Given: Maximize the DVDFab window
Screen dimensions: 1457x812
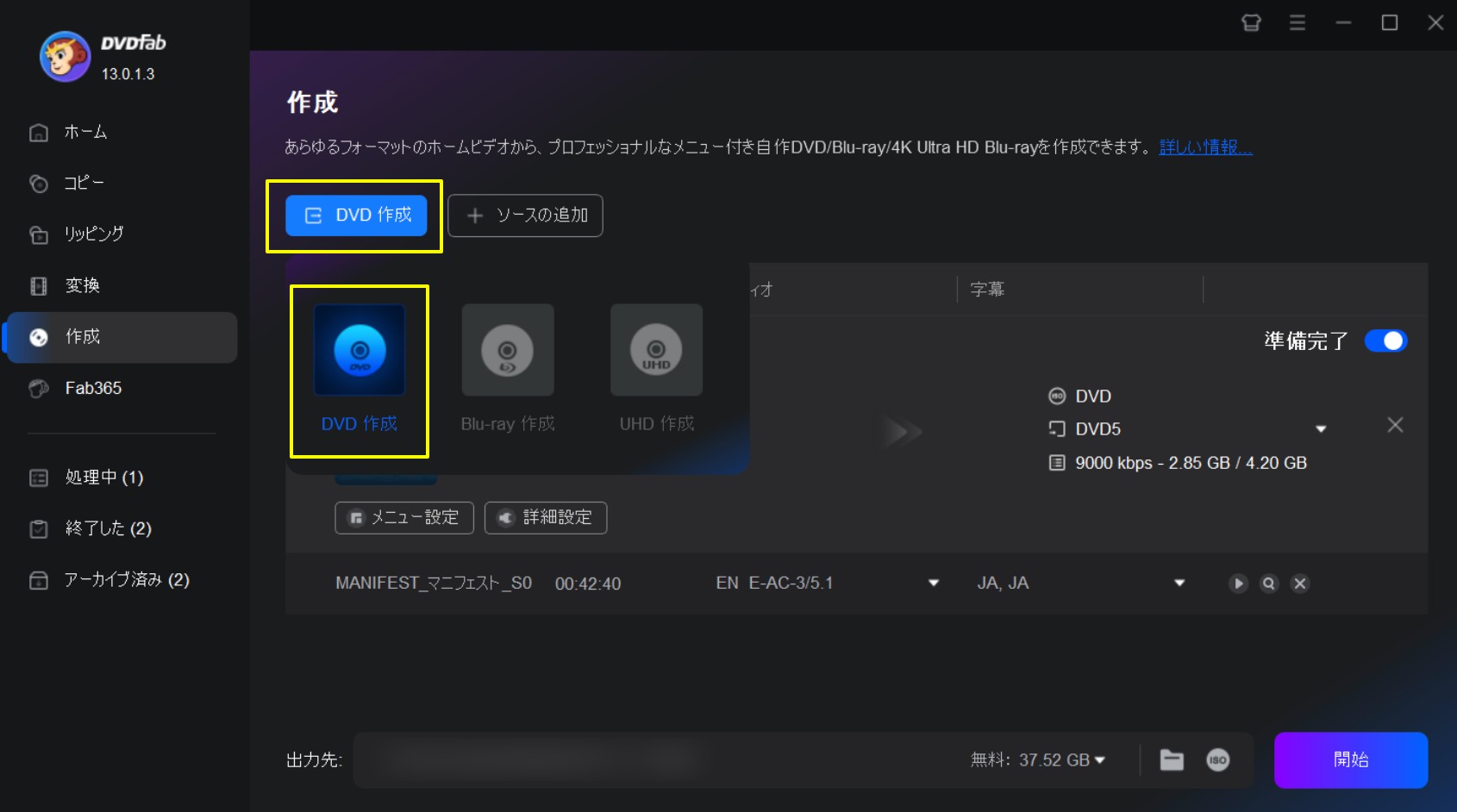Looking at the screenshot, I should pyautogui.click(x=1390, y=22).
